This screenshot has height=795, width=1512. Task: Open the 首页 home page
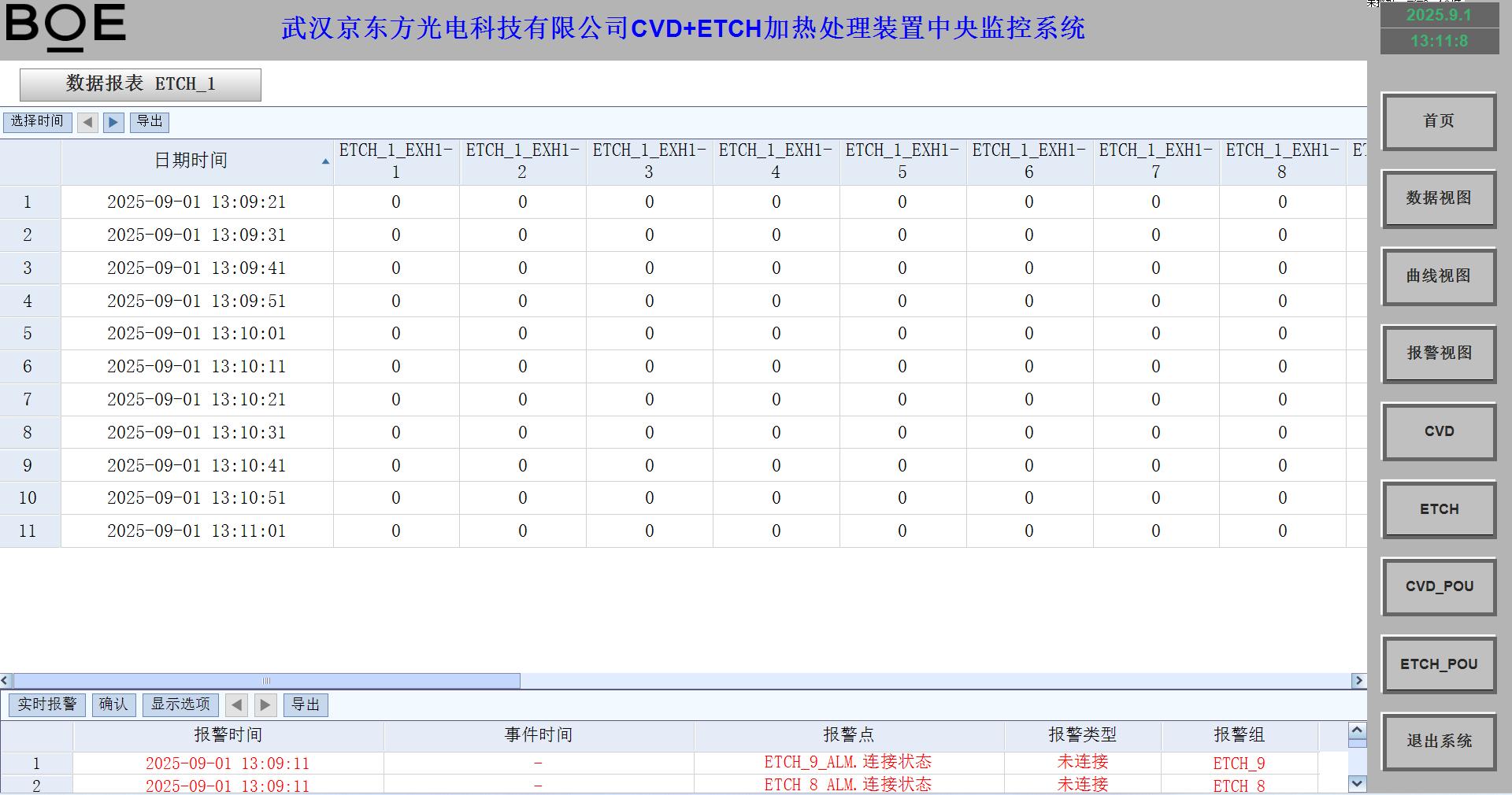click(x=1438, y=121)
